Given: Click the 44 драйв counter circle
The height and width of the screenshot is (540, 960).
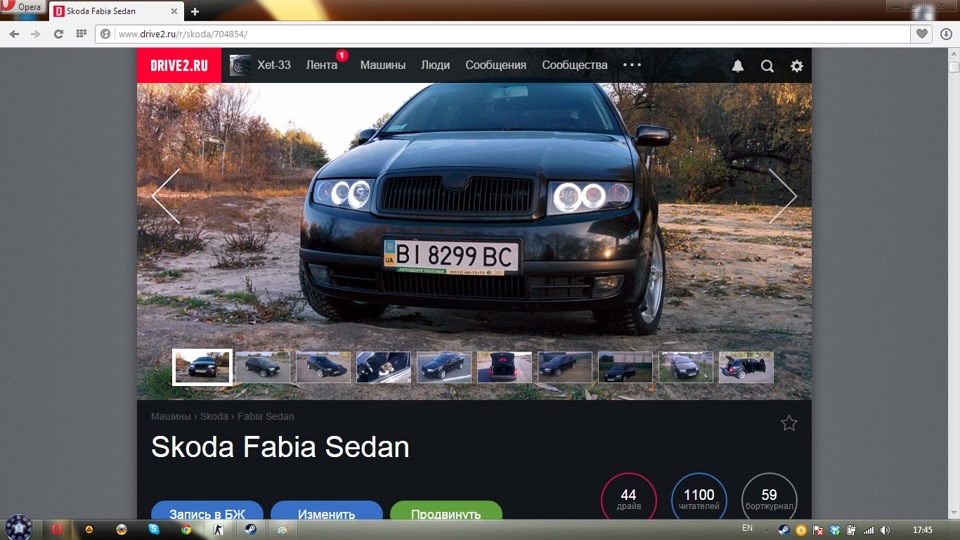Looking at the screenshot, I should 629,497.
